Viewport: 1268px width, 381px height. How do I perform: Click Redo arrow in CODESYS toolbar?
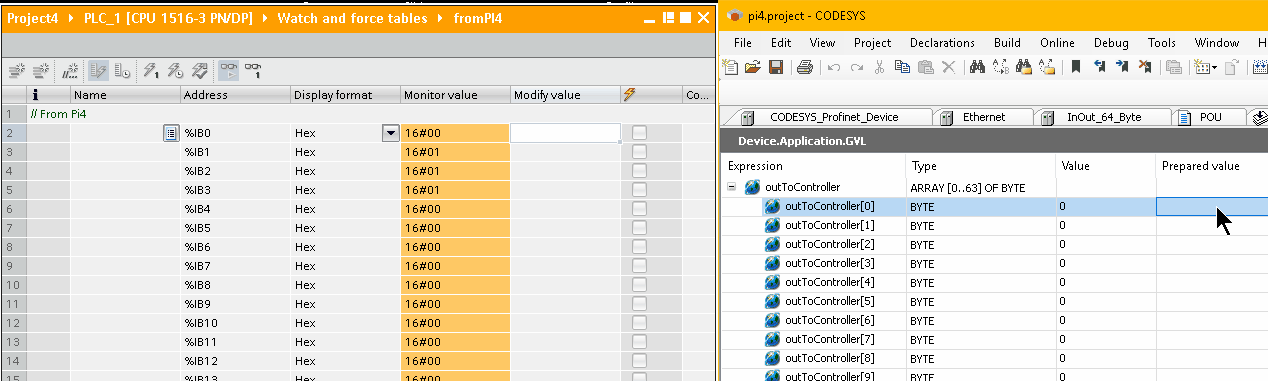(857, 68)
